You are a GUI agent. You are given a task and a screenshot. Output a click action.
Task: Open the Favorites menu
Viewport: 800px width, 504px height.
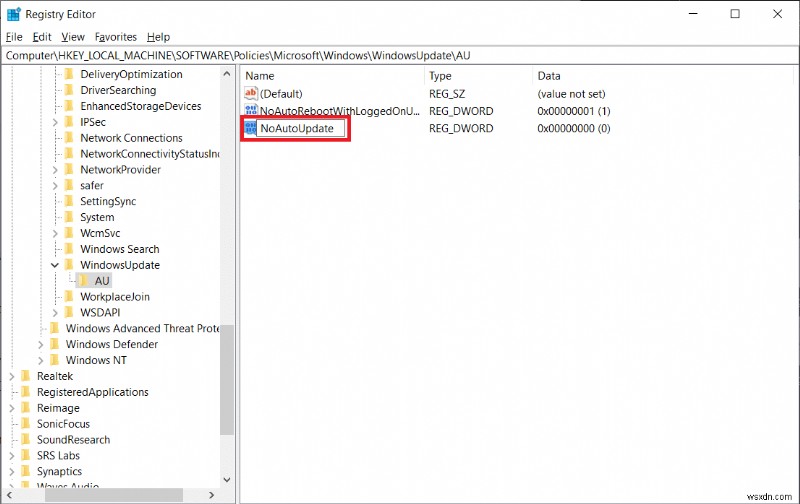(116, 37)
